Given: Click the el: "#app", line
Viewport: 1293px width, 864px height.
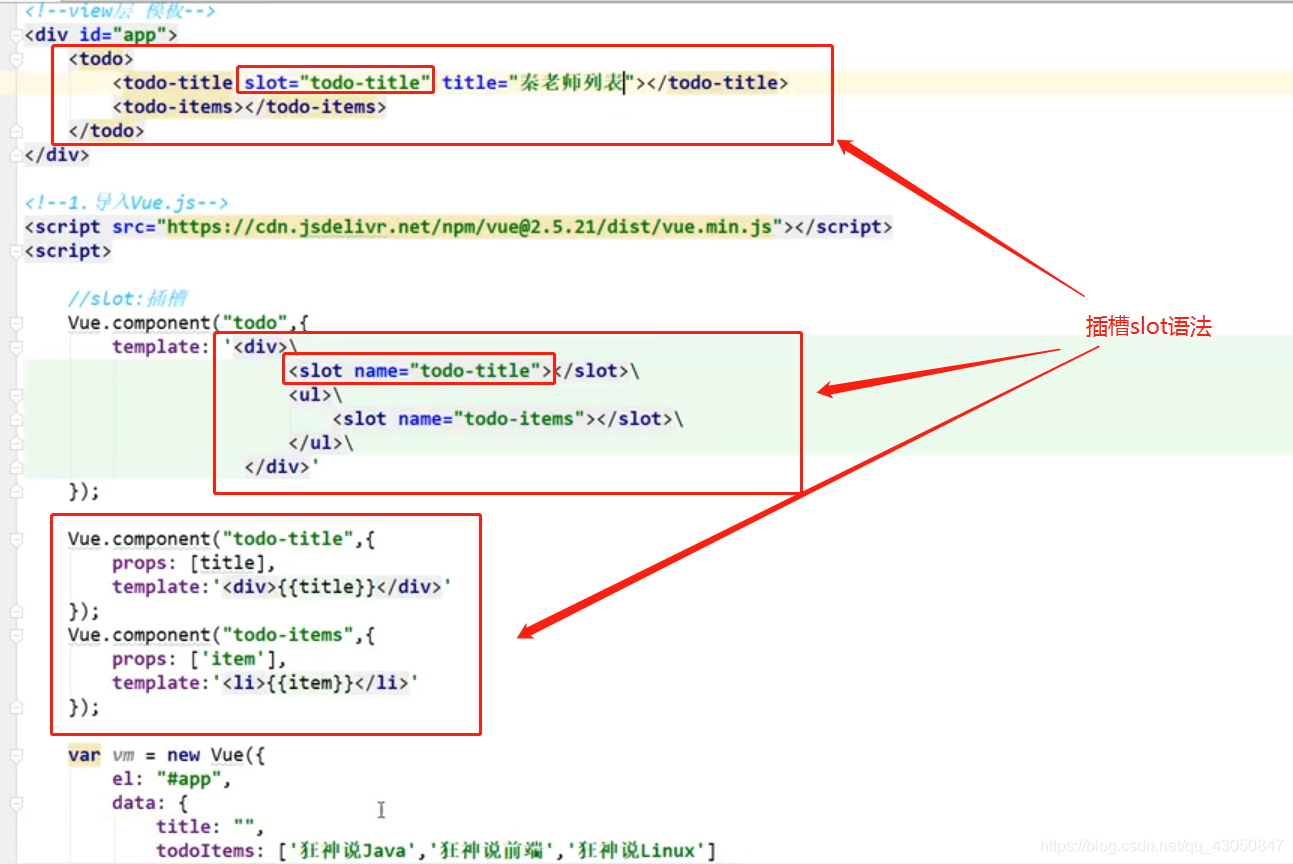Looking at the screenshot, I should click(x=172, y=779).
